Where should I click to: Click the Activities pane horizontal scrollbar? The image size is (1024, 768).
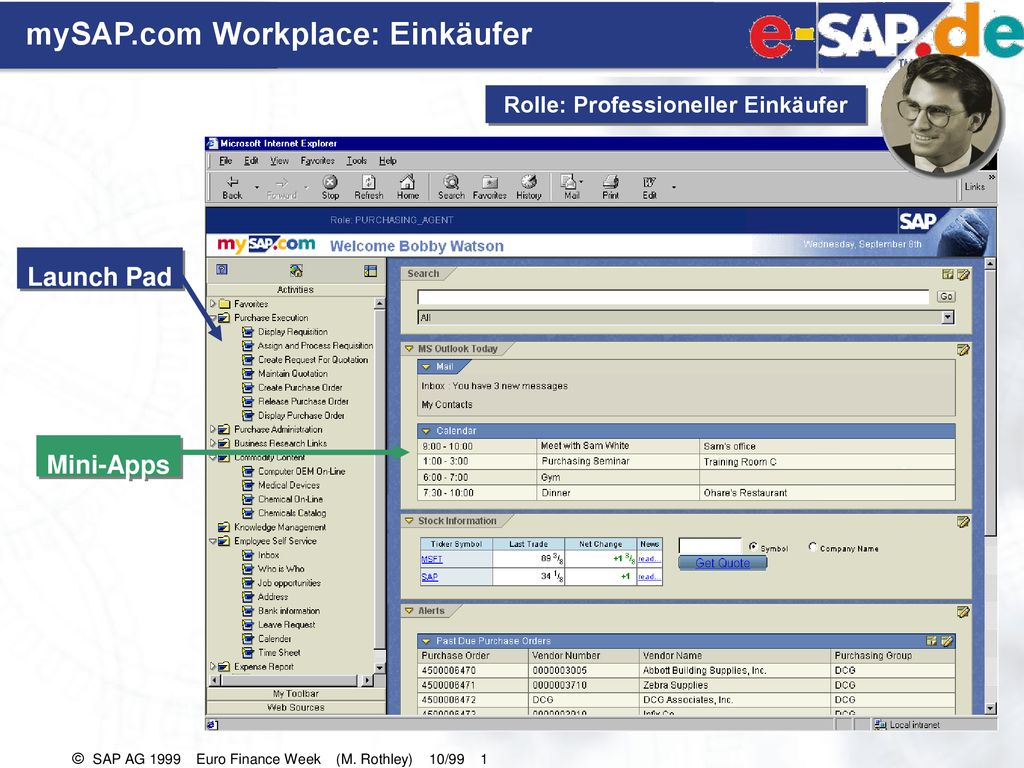click(292, 680)
